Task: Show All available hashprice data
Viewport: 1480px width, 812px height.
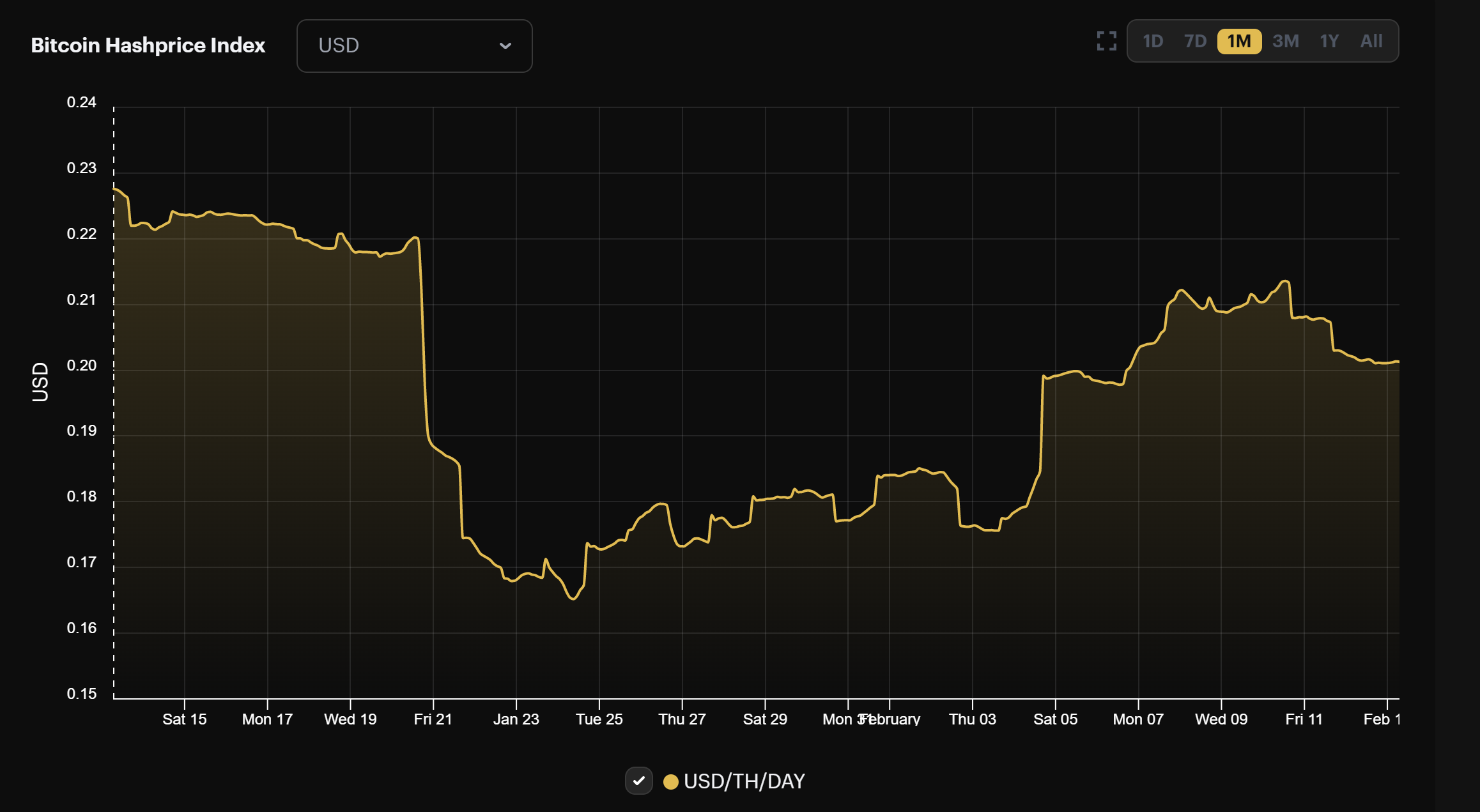Action: point(1371,41)
